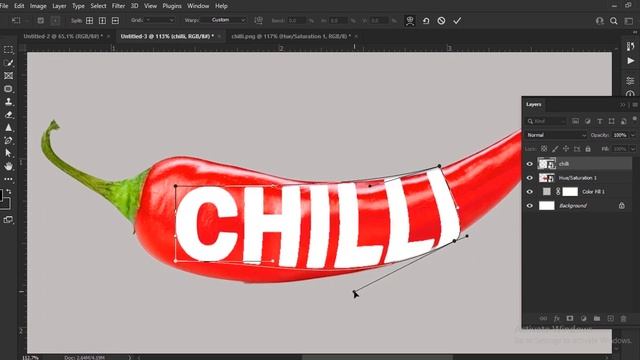Filter layers by shape layers icon
Image resolution: width=640 pixels, height=360 pixels.
(x=611, y=121)
